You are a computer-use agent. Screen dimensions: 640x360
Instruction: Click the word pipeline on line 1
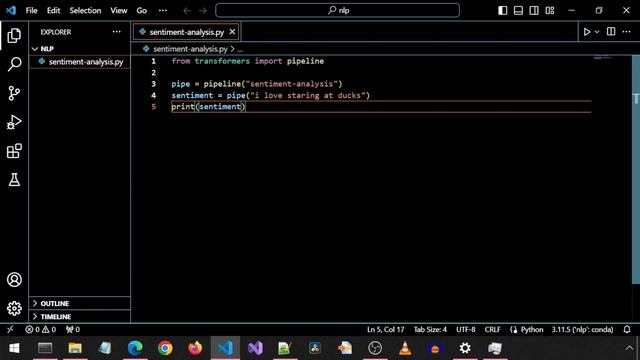(x=305, y=61)
